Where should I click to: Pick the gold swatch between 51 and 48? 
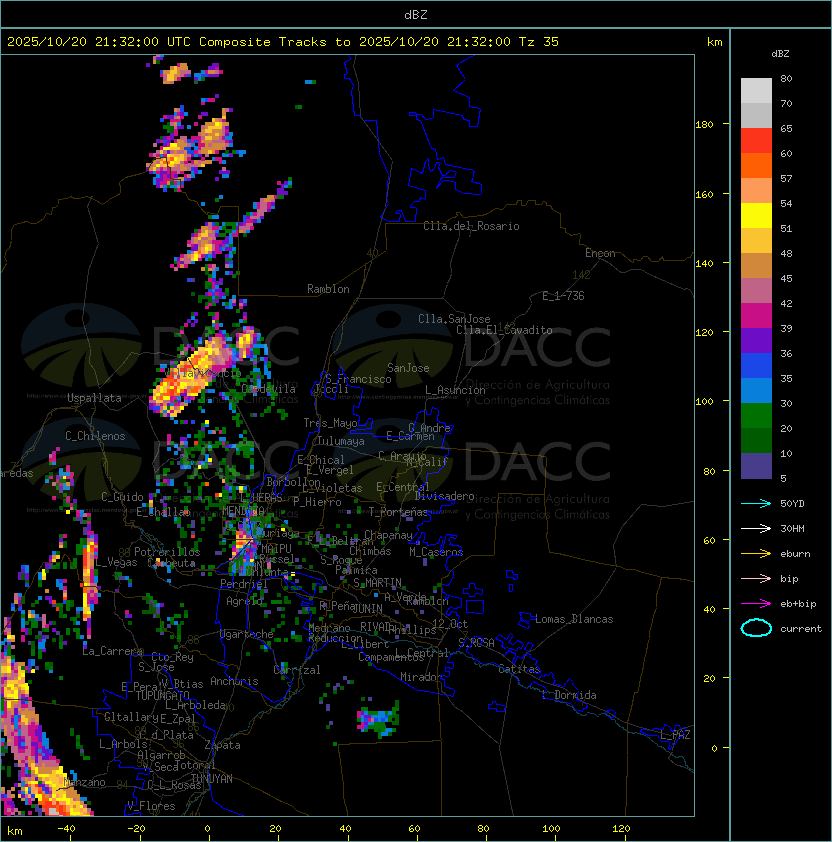(x=756, y=241)
